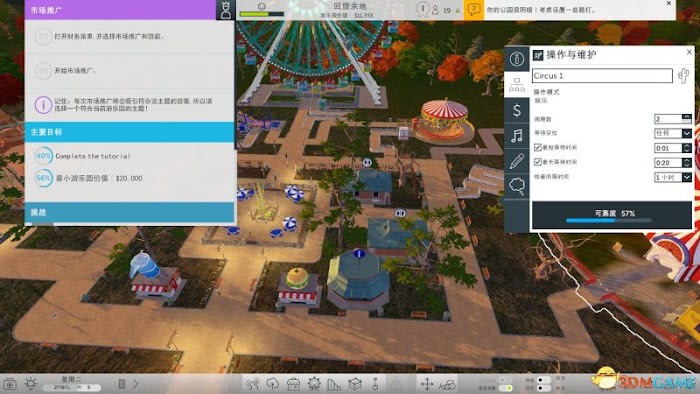Open the bulldozer demolish tool
The image size is (700, 394).
click(448, 384)
